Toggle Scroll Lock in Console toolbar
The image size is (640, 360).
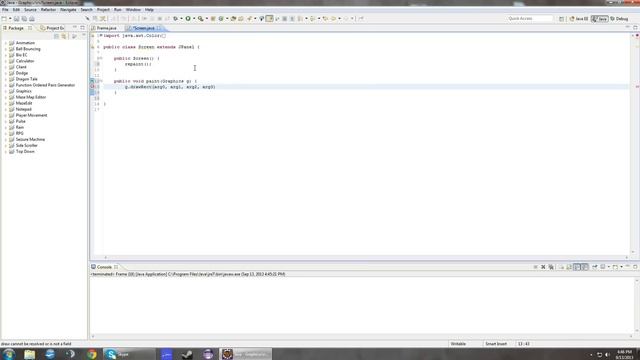(569, 267)
